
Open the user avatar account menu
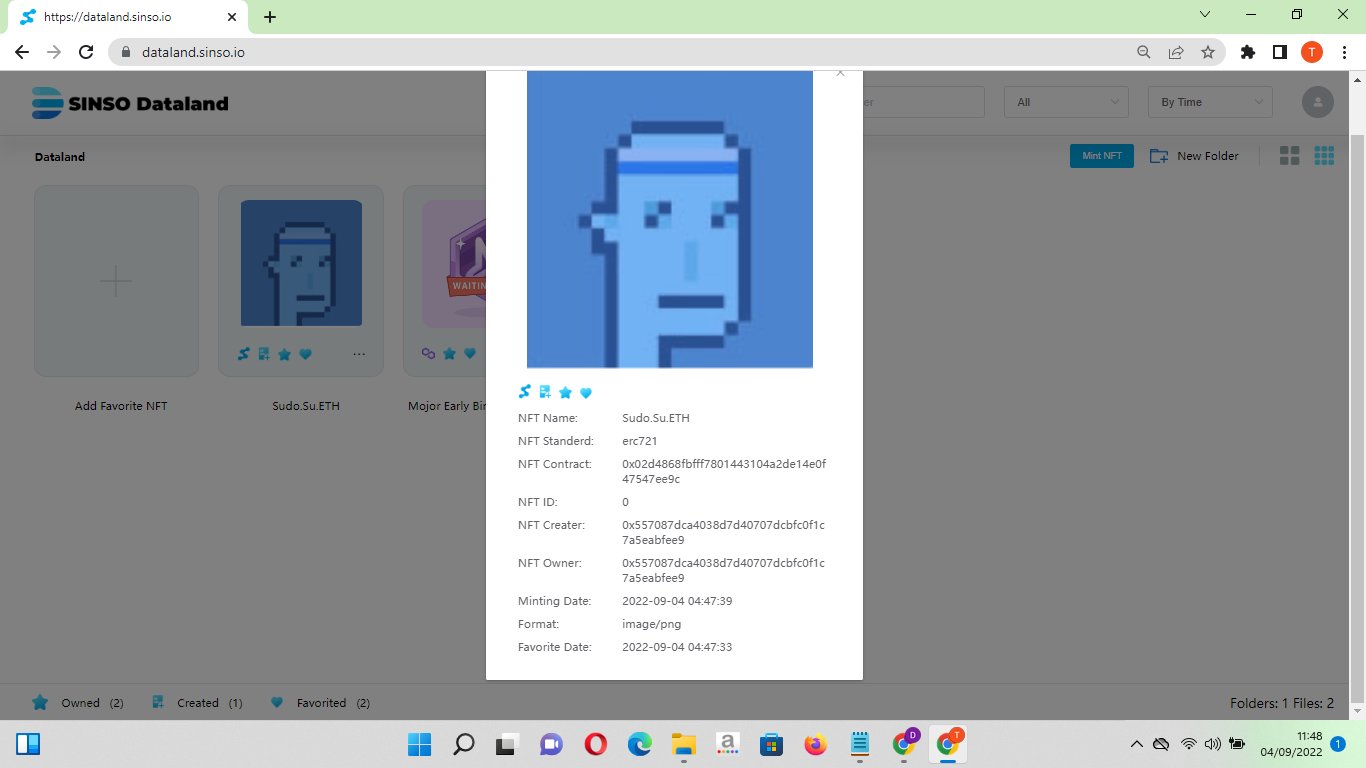pos(1318,102)
